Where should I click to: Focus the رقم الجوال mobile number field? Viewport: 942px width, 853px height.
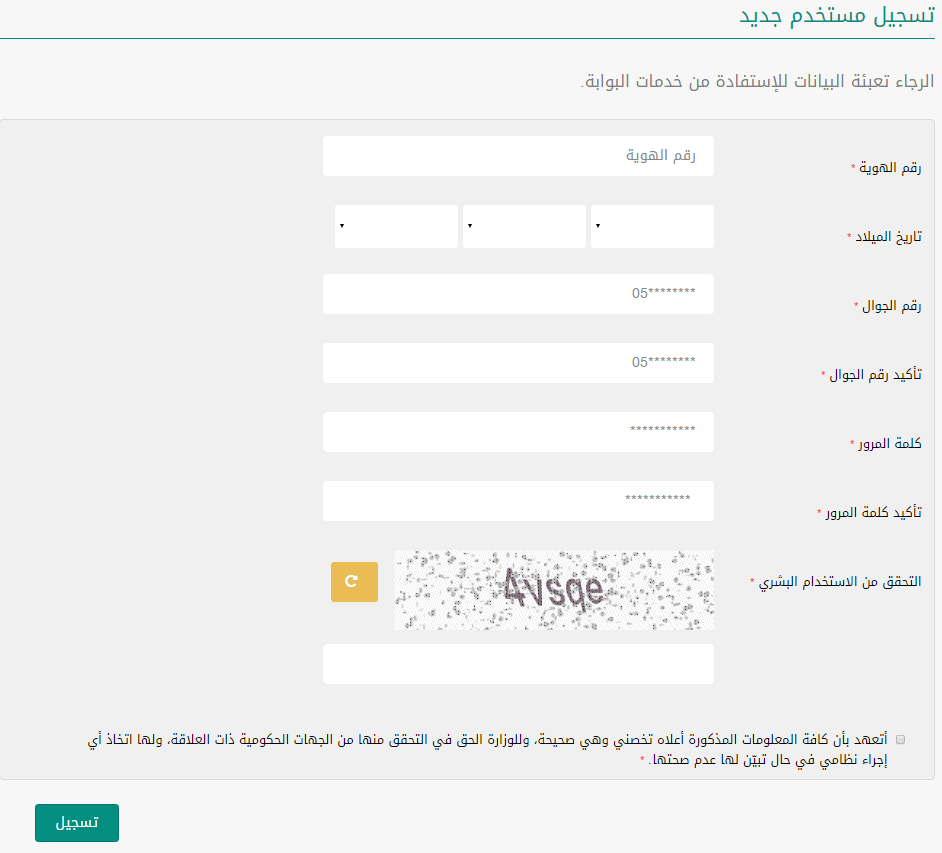518,294
